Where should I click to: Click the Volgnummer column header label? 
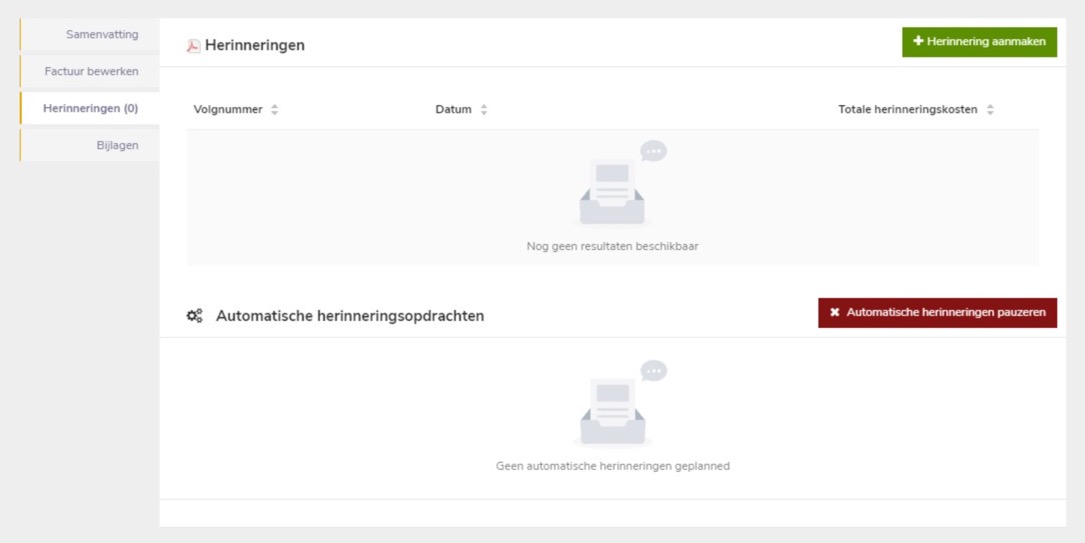(228, 110)
